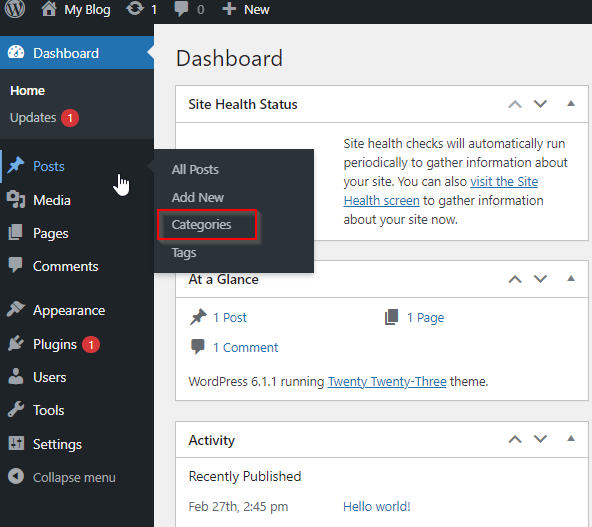Open Twenty Twenty-Three theme link
Viewport: 592px width, 527px height.
[x=387, y=382]
